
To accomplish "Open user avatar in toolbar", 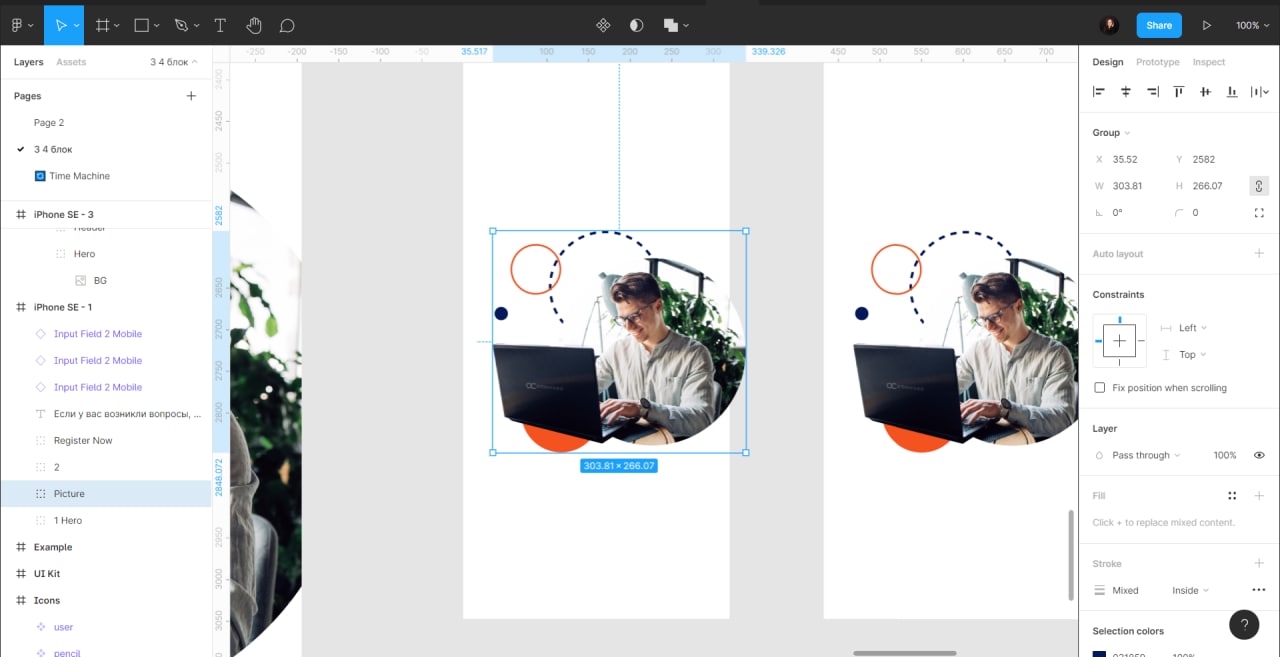I will (1109, 25).
